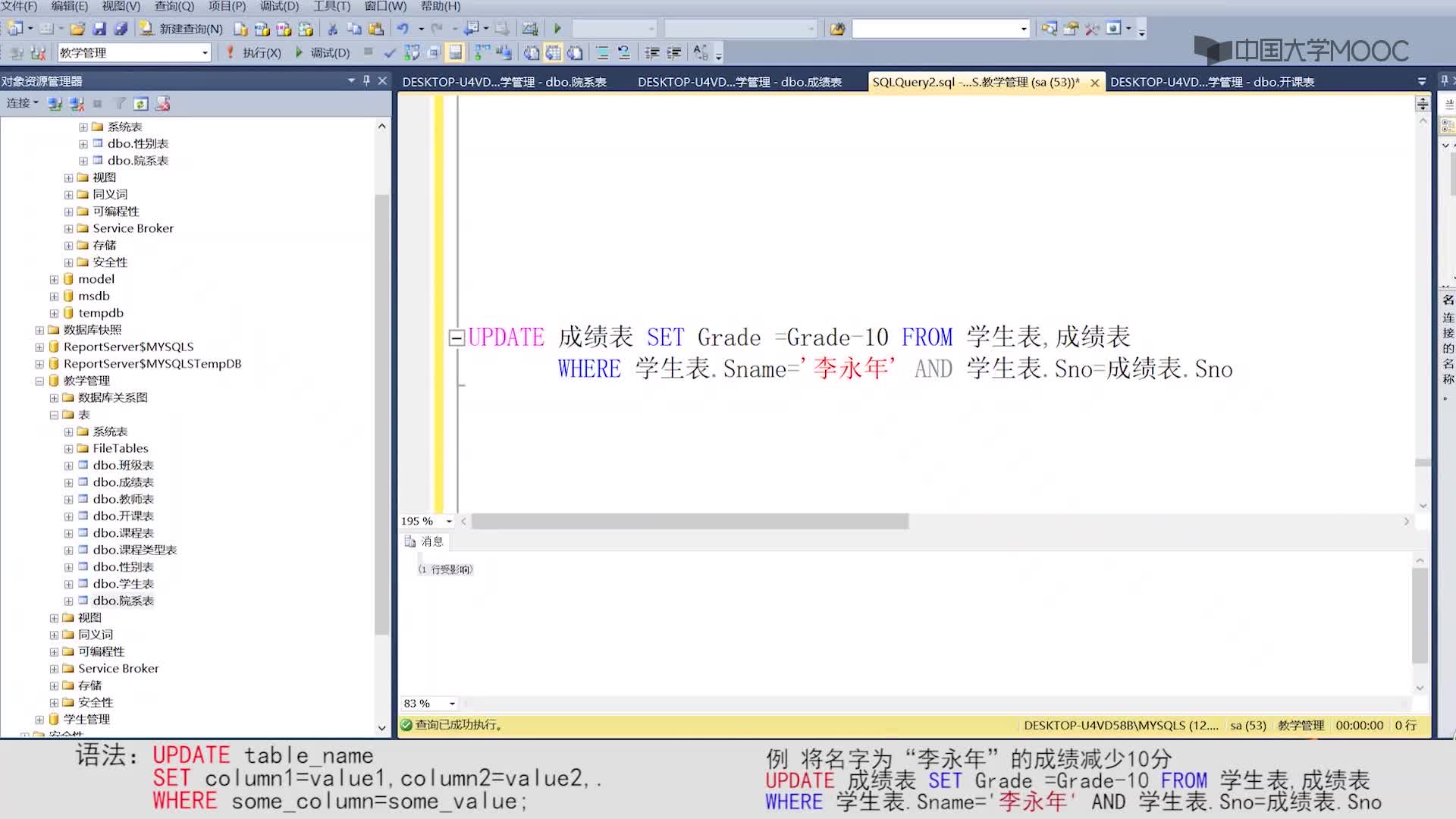
Task: Select Service Broker under 教学管理
Action: coord(118,669)
